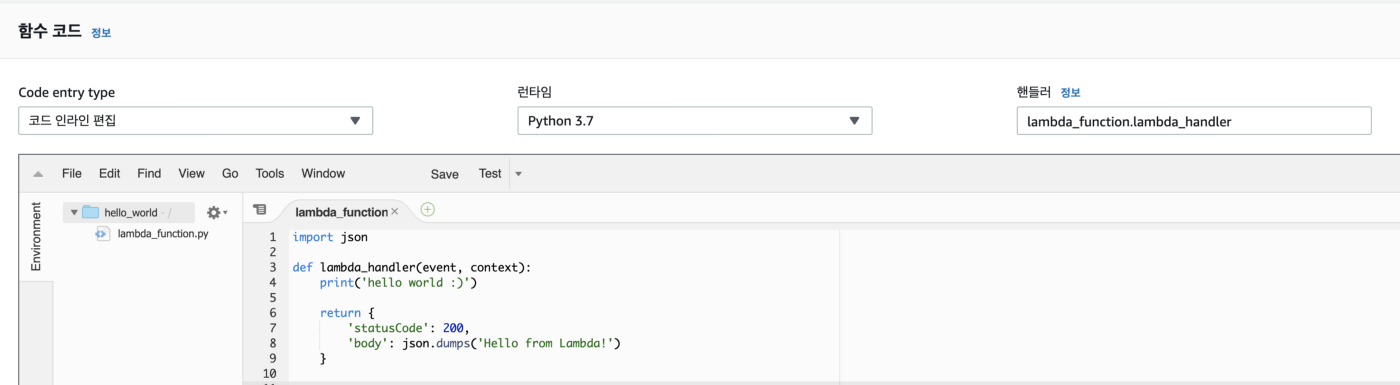
Task: Open the Code entry type dropdown
Action: [x=196, y=121]
